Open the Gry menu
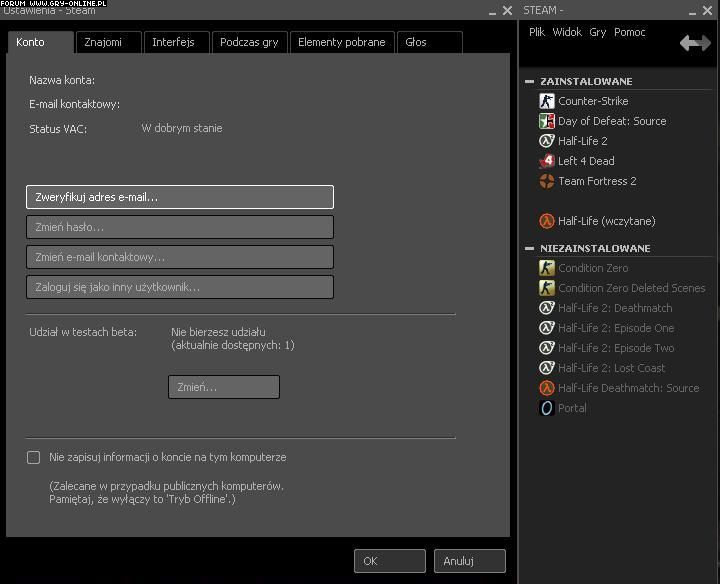Image resolution: width=720 pixels, height=584 pixels. 597,32
